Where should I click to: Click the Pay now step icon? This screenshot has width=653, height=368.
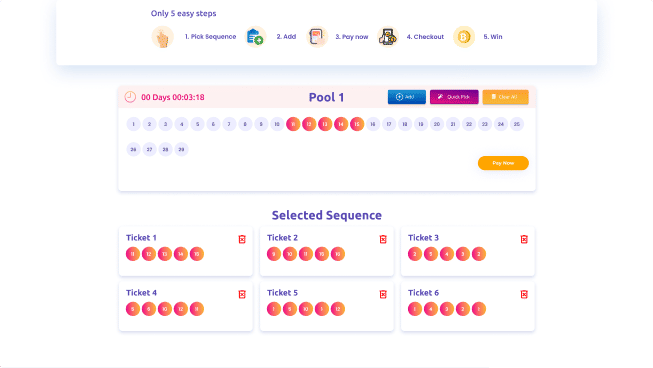tap(317, 37)
